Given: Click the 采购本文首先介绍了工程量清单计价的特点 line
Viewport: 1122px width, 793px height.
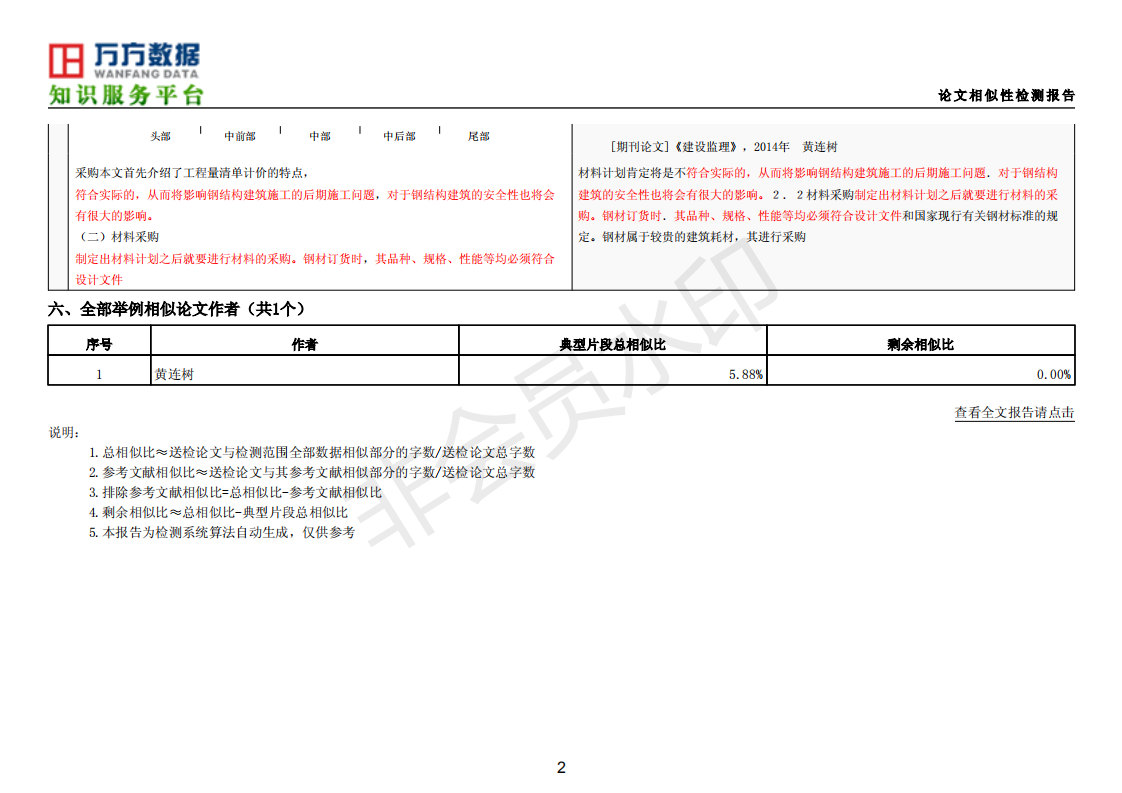Looking at the screenshot, I should tap(192, 172).
